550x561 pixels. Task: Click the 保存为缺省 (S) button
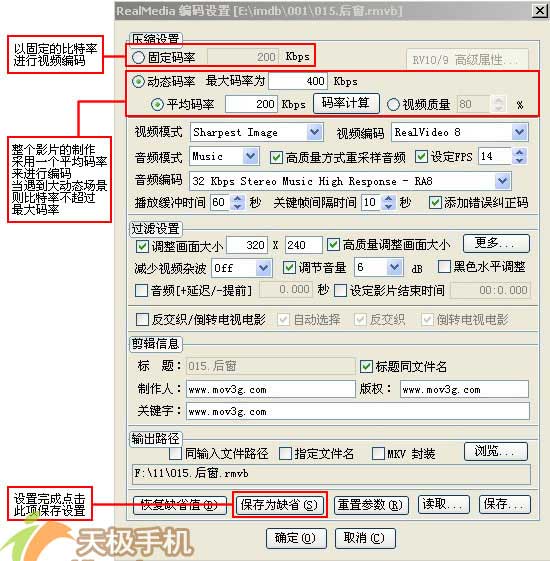(279, 505)
